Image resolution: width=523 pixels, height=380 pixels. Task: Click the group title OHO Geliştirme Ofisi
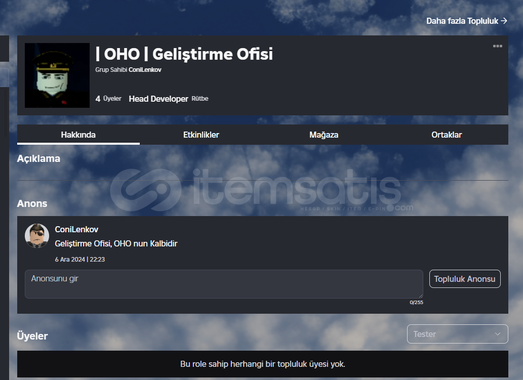pyautogui.click(x=184, y=54)
